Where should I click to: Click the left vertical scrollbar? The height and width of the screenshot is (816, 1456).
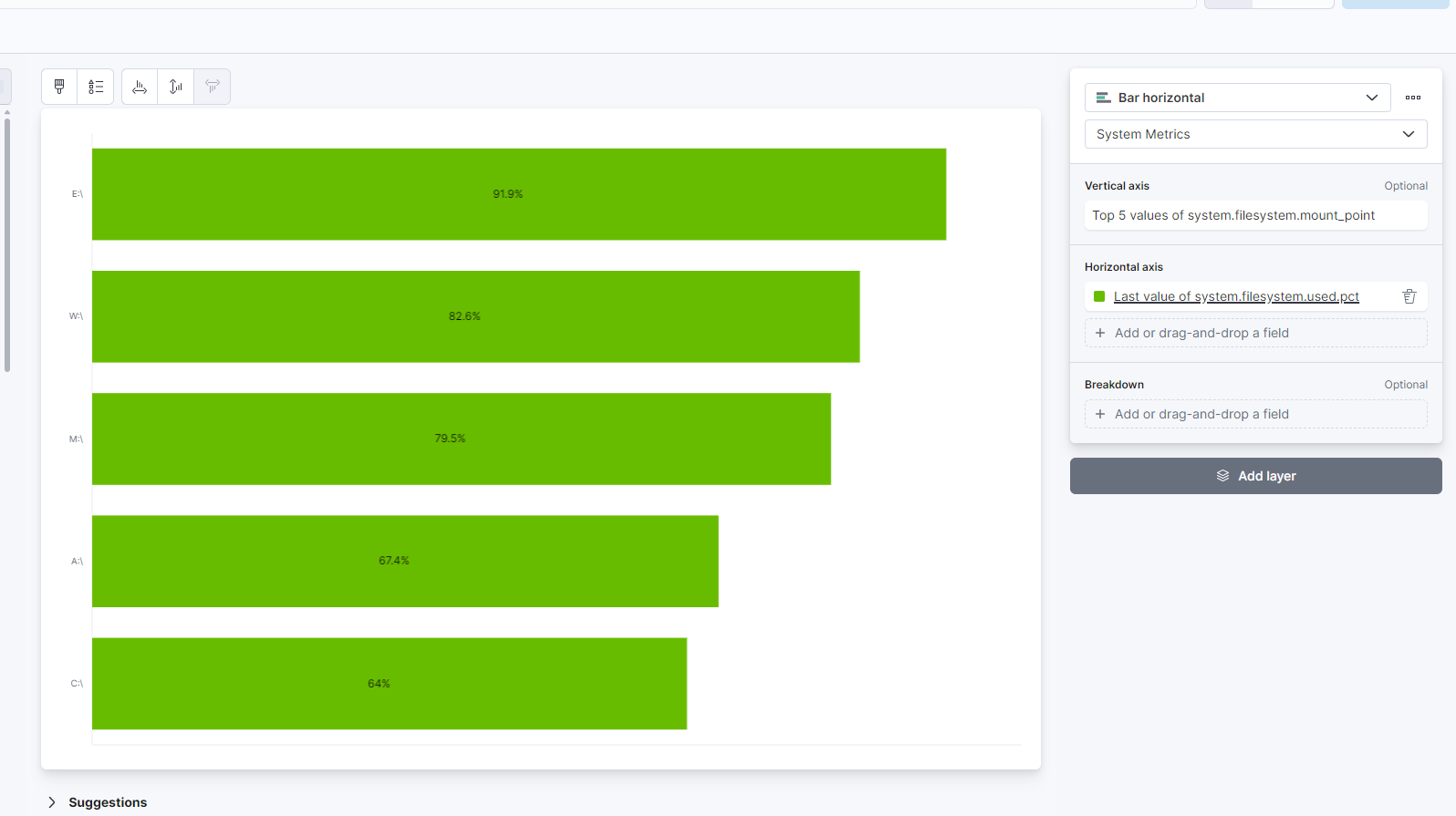(7, 243)
